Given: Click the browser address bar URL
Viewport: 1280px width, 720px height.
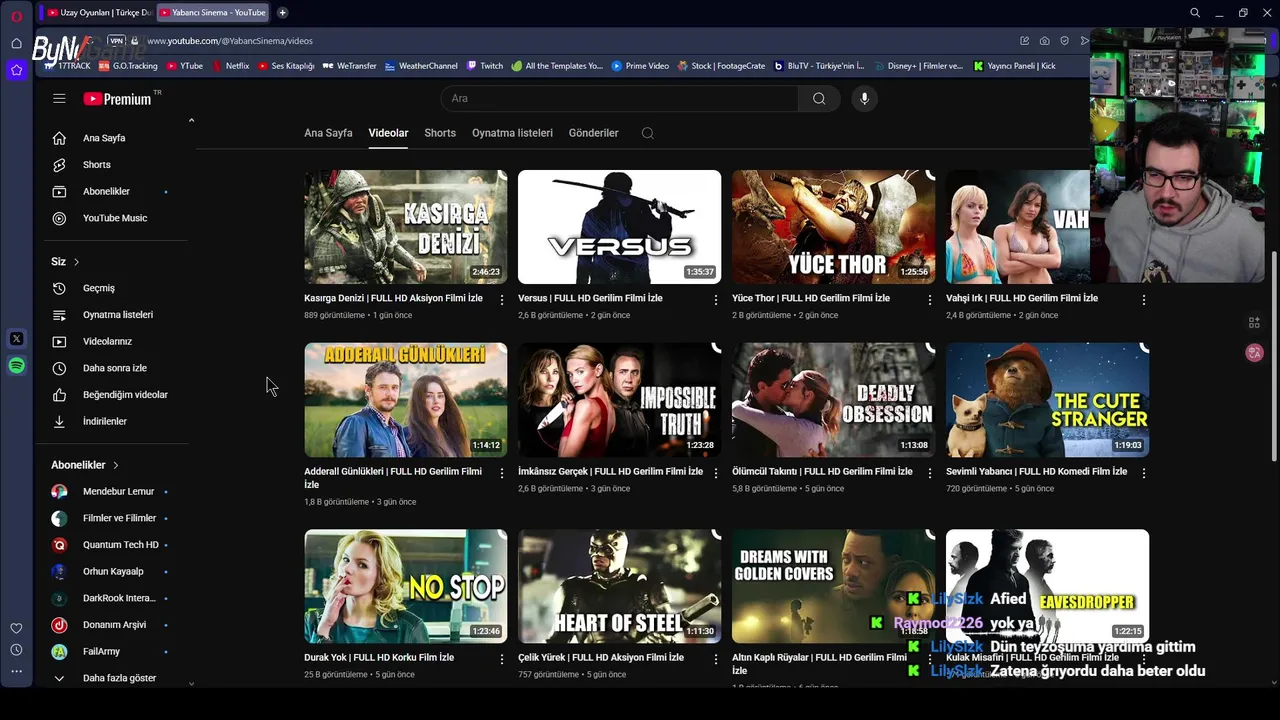Looking at the screenshot, I should click(x=230, y=41).
